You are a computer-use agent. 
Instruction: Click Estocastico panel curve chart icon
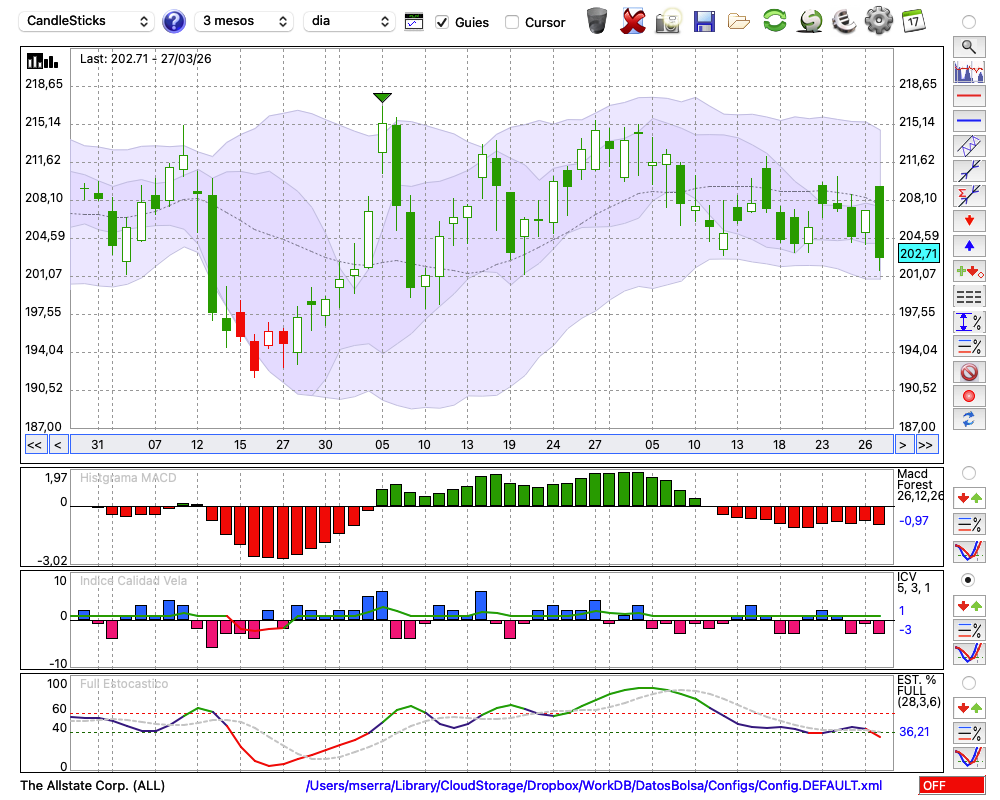point(969,757)
